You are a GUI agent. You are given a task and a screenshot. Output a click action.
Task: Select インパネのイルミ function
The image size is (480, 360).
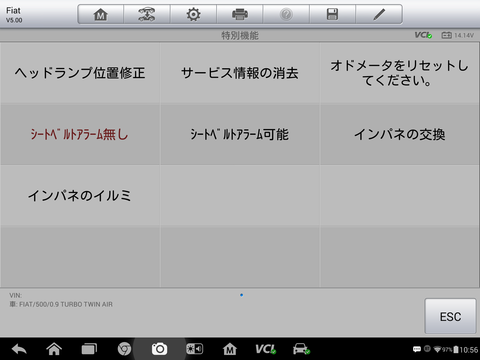(80, 195)
